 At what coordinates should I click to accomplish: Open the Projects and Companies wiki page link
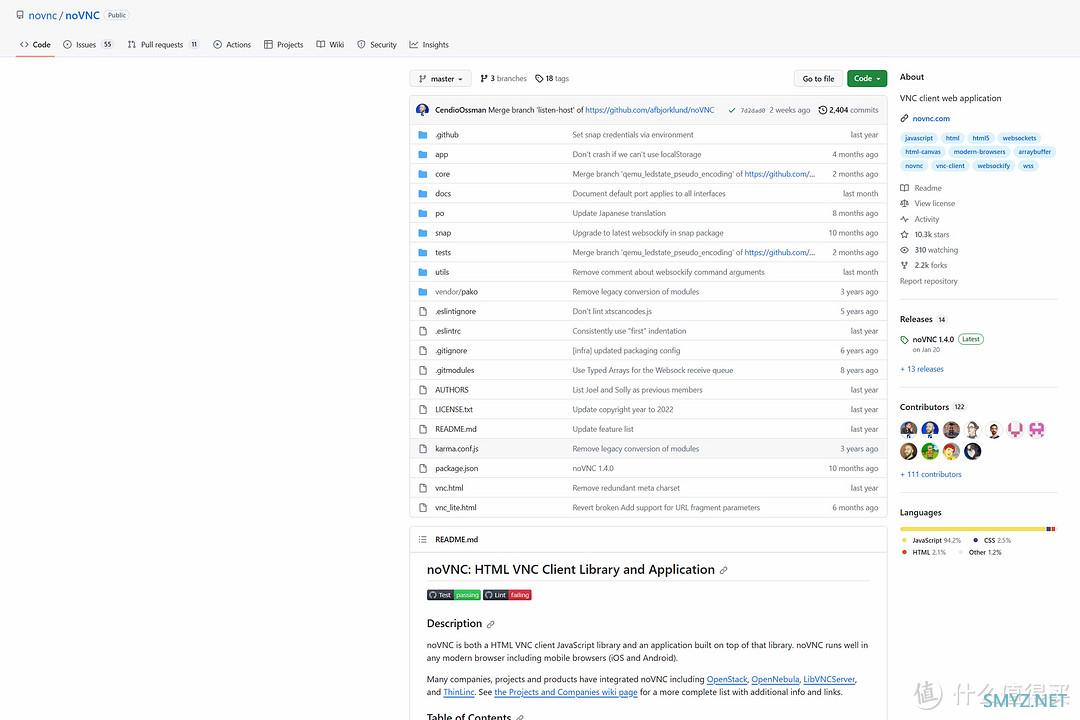(x=566, y=692)
